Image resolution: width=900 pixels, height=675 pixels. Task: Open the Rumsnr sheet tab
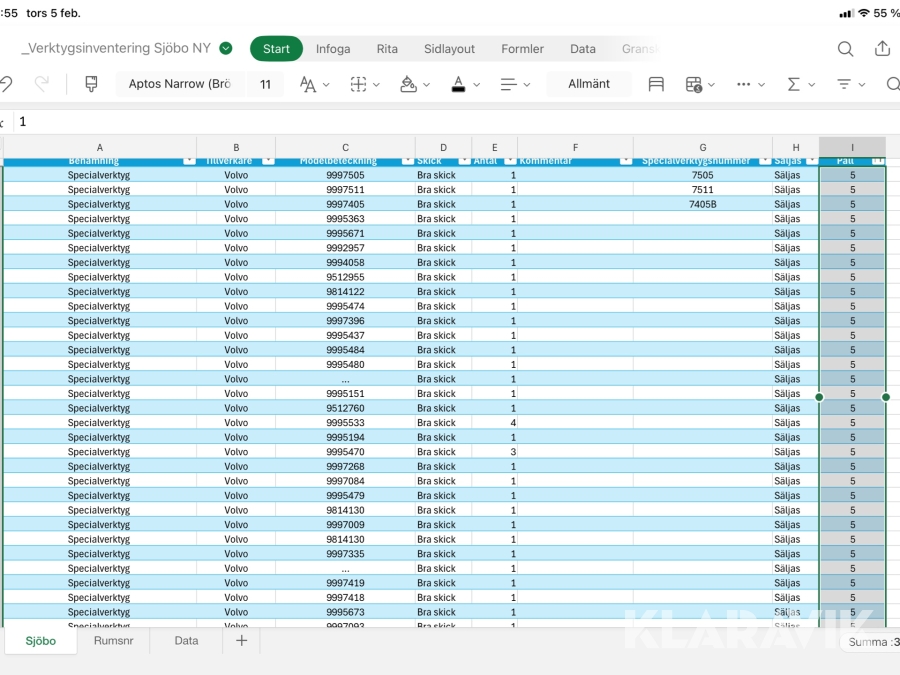pos(113,641)
